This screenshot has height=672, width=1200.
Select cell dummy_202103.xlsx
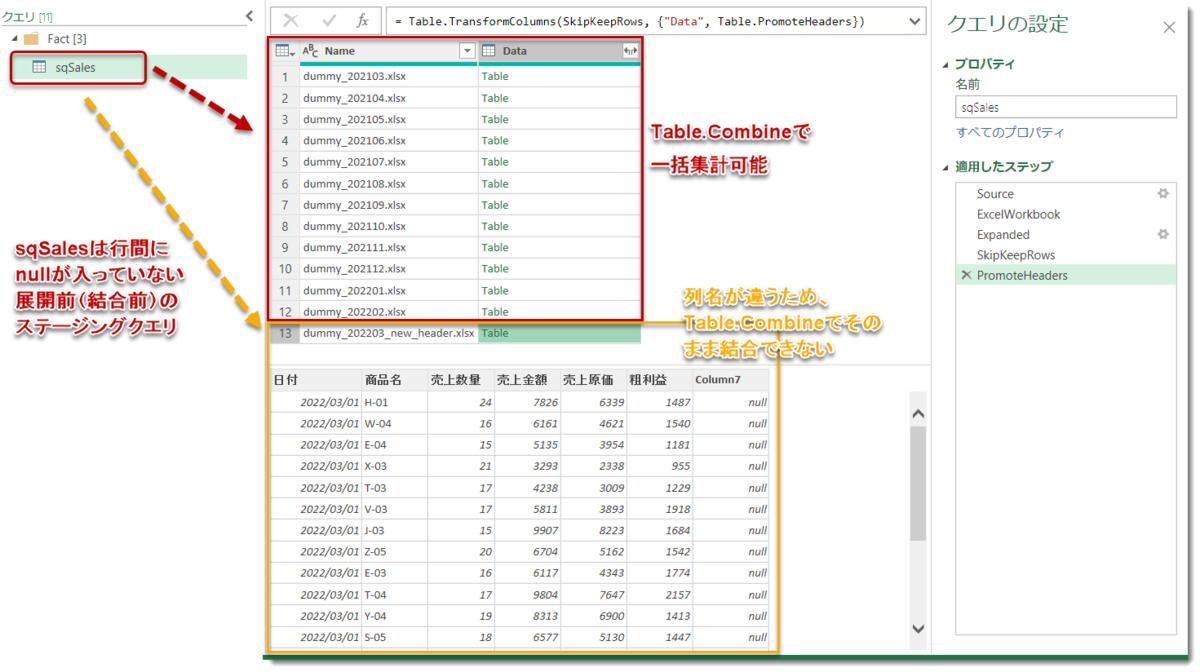coord(388,76)
